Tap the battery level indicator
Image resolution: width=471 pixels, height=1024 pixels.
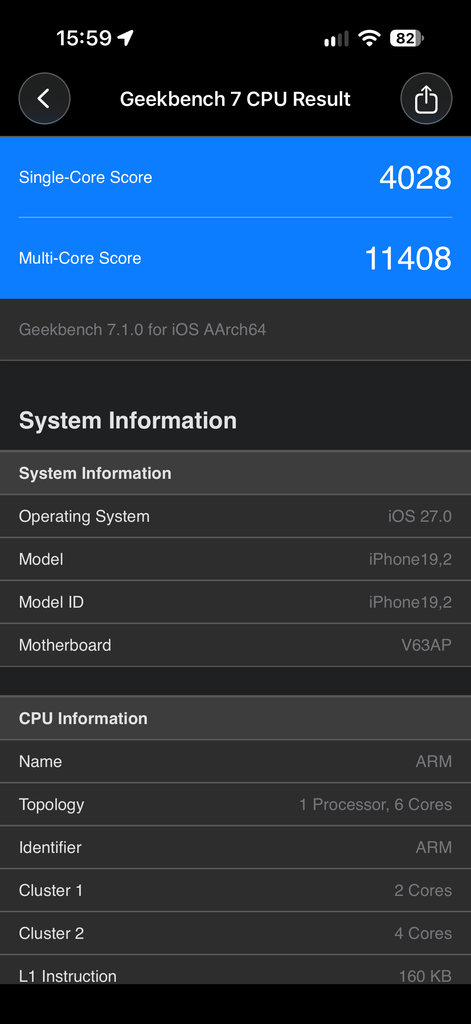(x=406, y=39)
